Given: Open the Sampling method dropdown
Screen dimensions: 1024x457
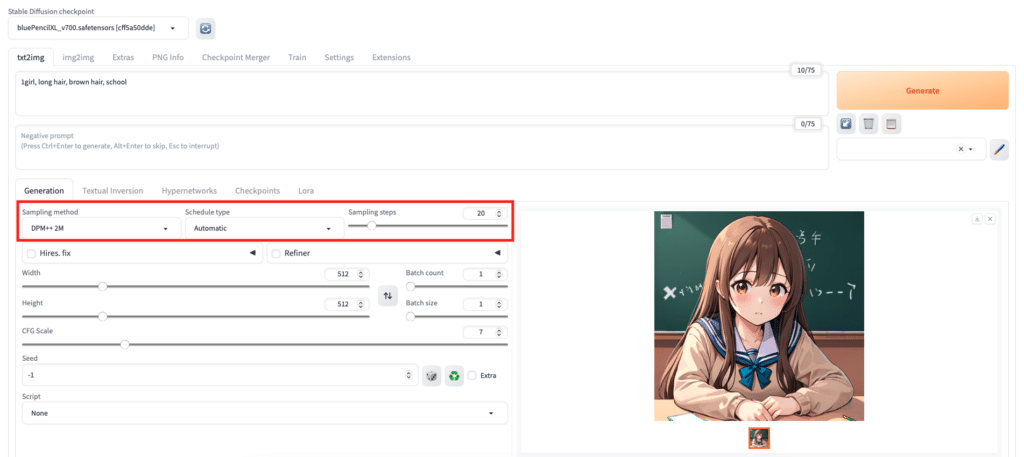Looking at the screenshot, I should pos(98,229).
